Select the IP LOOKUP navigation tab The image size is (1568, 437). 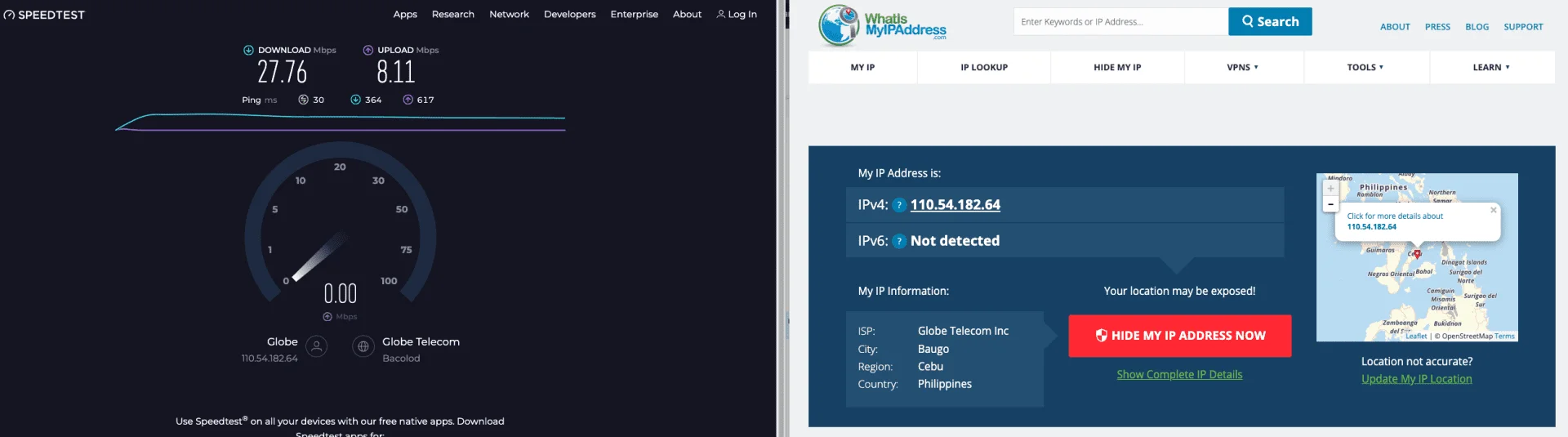click(984, 67)
